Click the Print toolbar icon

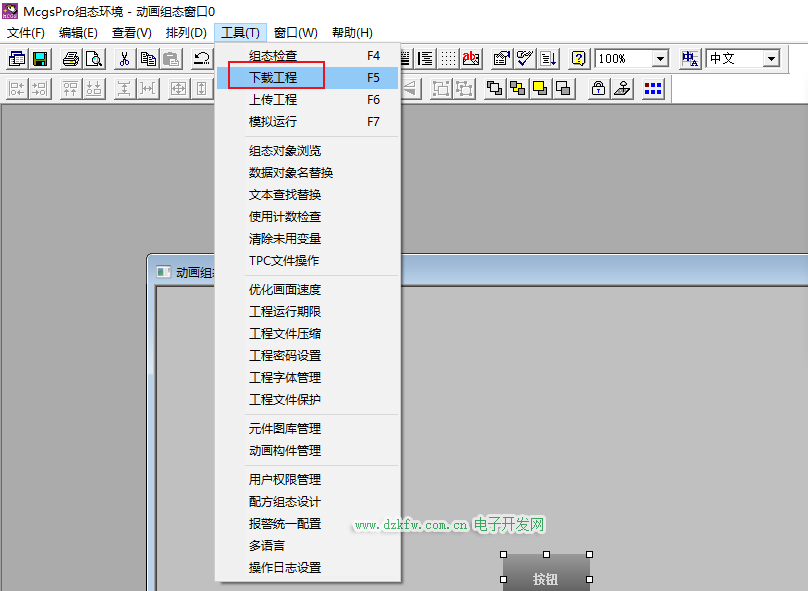(71, 59)
